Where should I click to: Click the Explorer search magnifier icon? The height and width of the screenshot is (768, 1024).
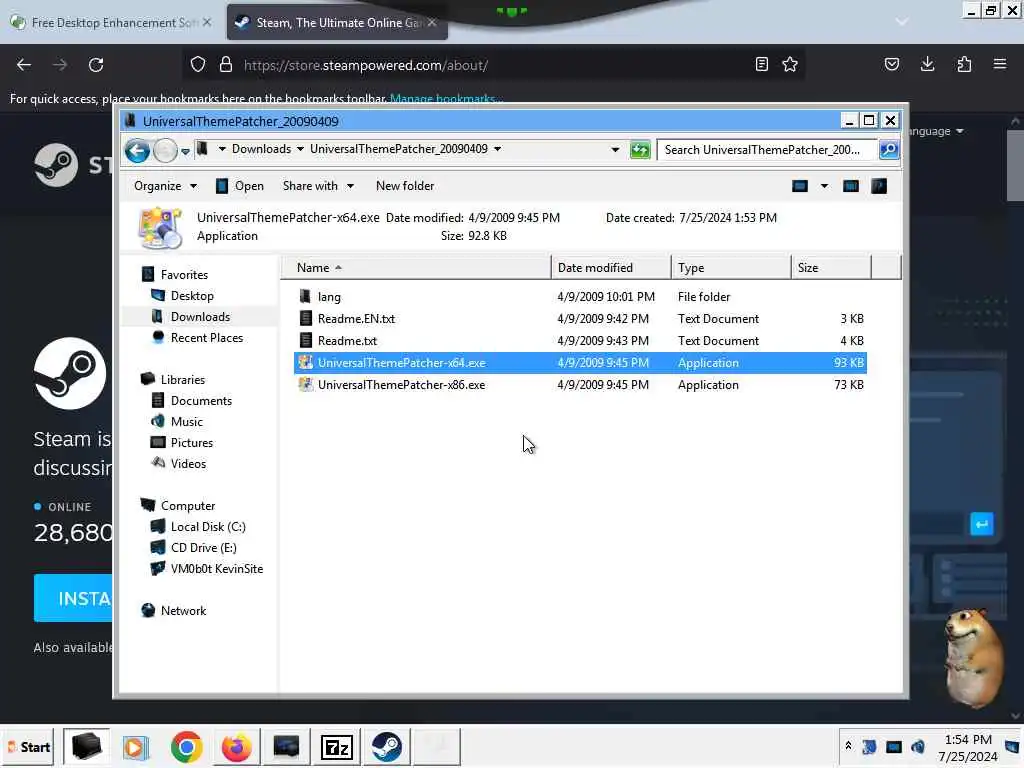[889, 150]
